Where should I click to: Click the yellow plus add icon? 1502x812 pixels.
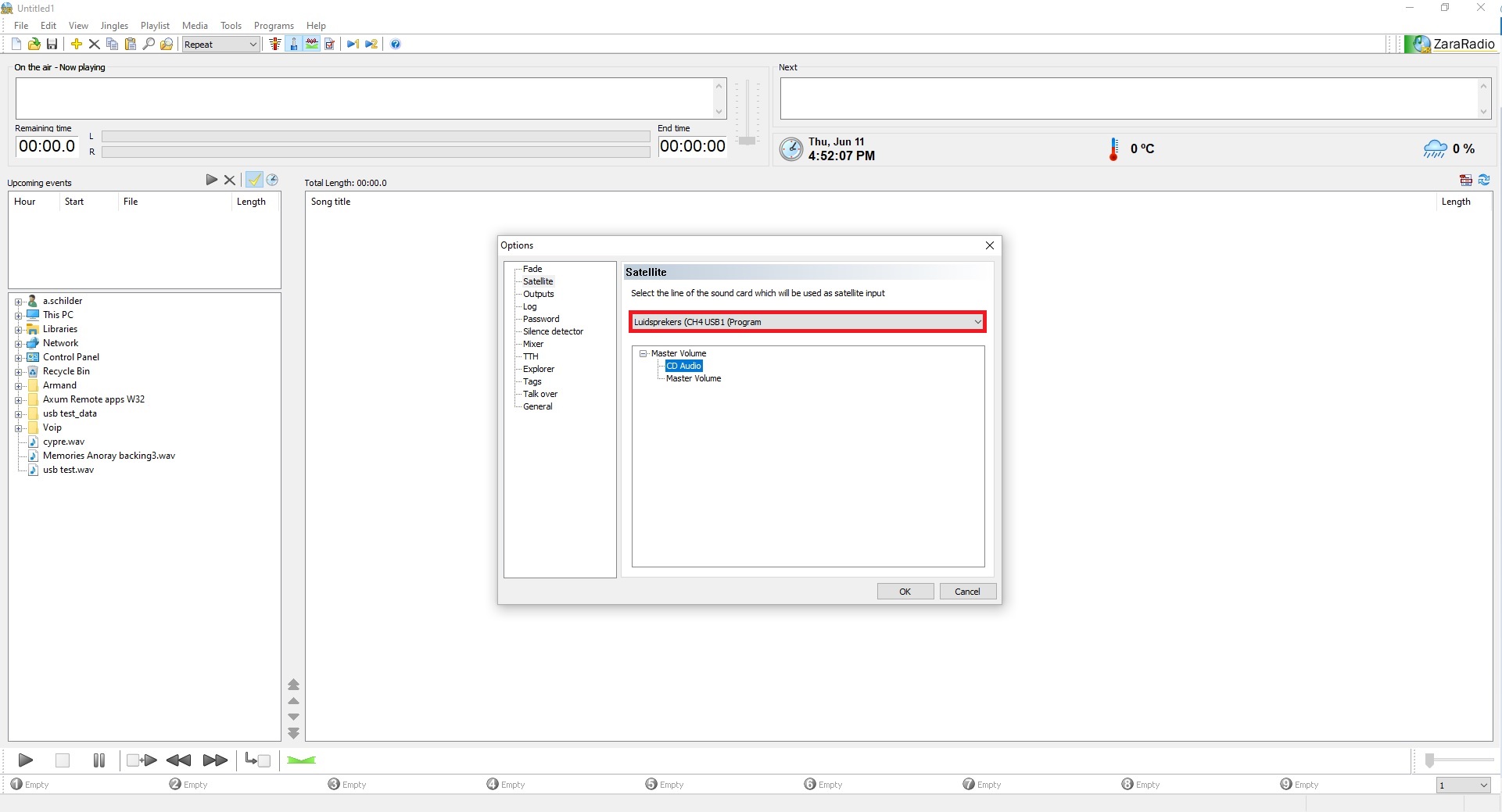[77, 45]
